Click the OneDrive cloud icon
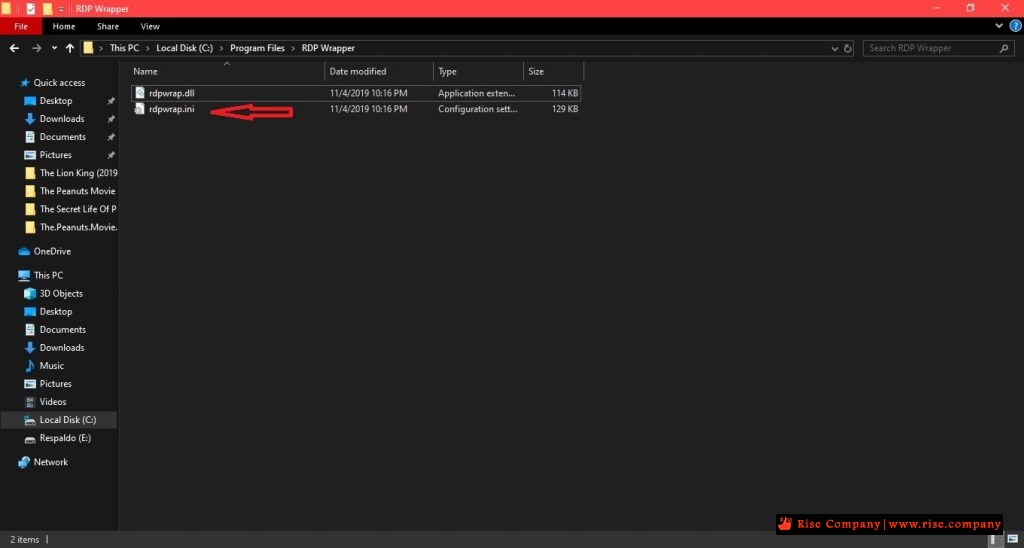 click(x=24, y=251)
